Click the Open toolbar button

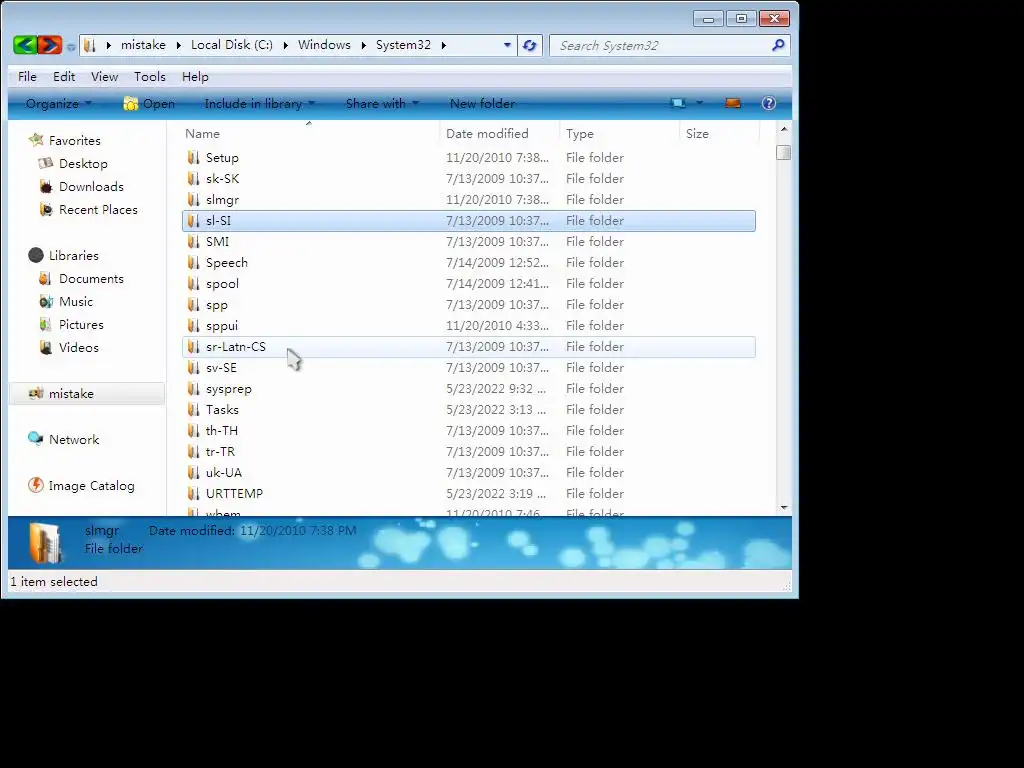coord(149,103)
